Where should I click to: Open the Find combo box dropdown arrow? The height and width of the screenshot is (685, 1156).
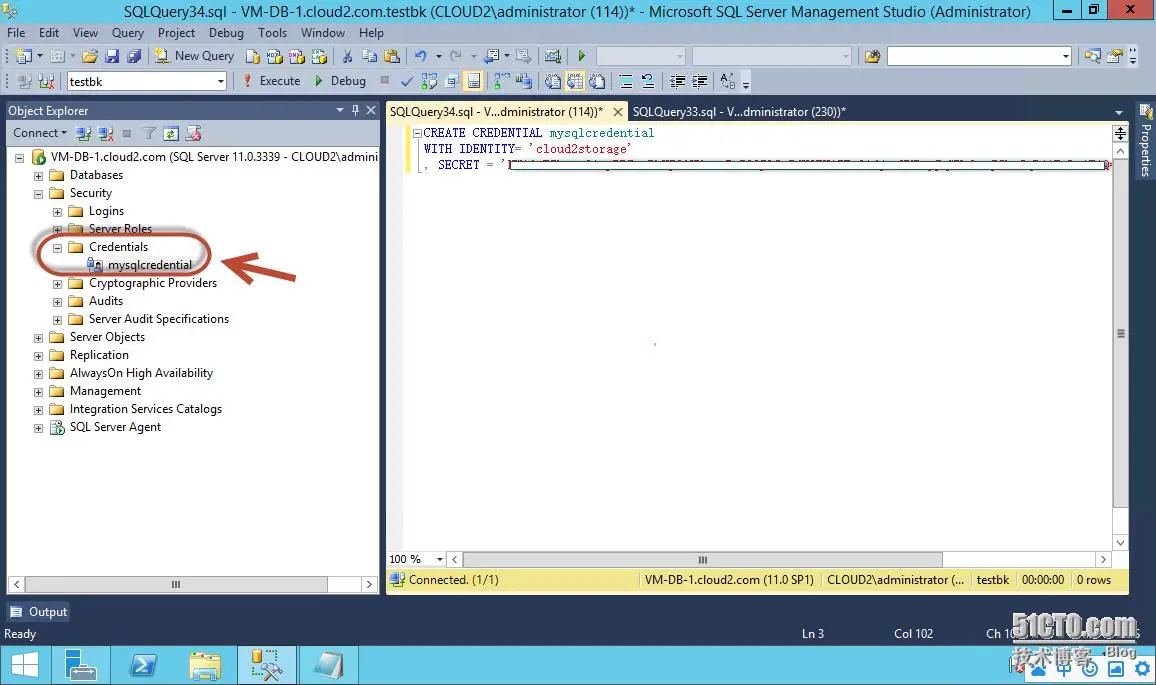coord(1065,56)
